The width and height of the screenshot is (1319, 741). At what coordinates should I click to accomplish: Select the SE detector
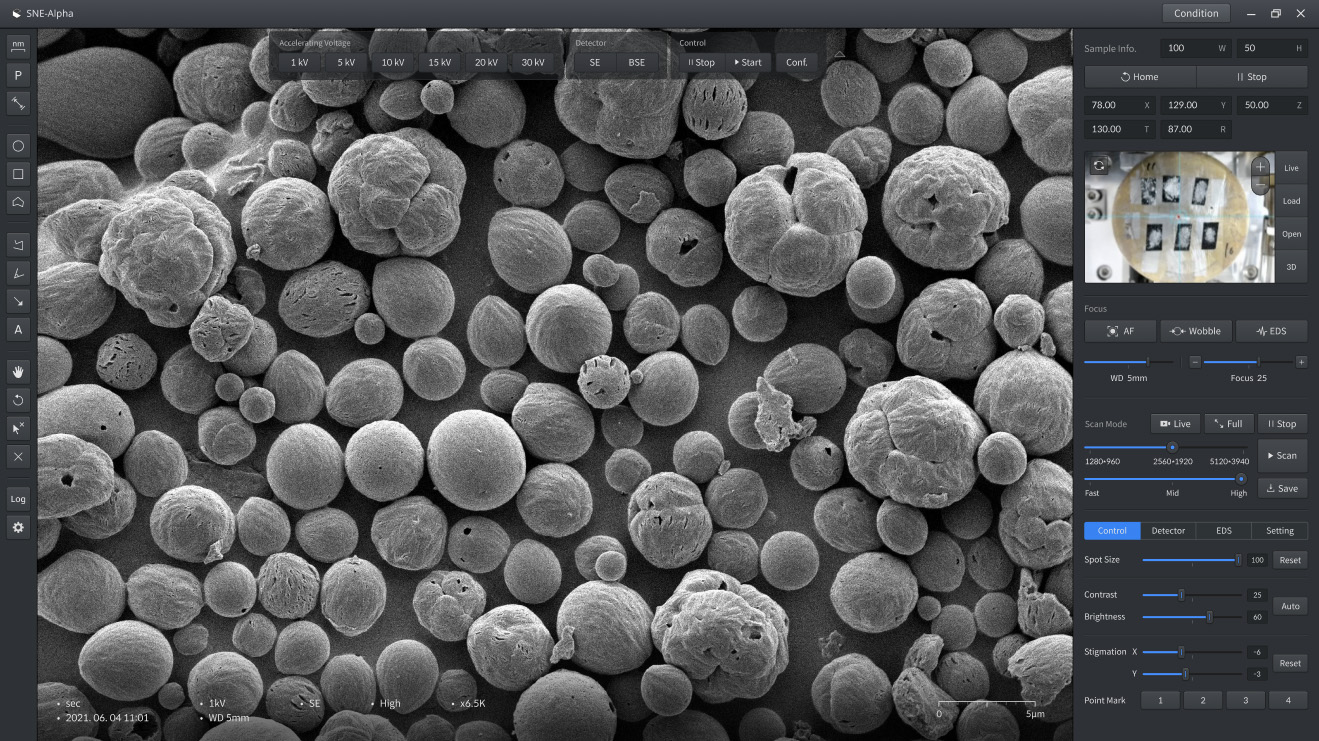coord(595,62)
